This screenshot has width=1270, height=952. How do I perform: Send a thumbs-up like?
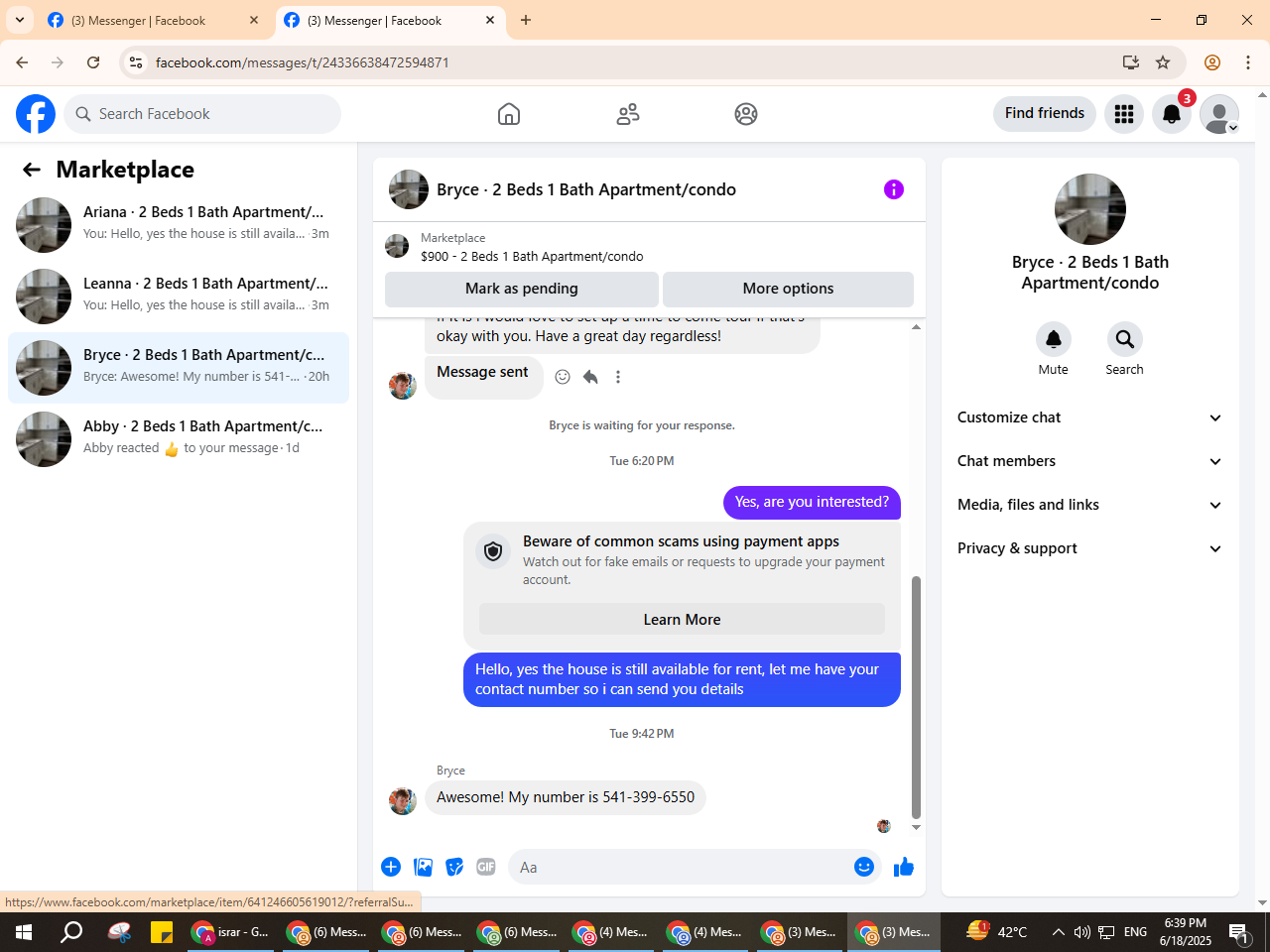click(904, 867)
